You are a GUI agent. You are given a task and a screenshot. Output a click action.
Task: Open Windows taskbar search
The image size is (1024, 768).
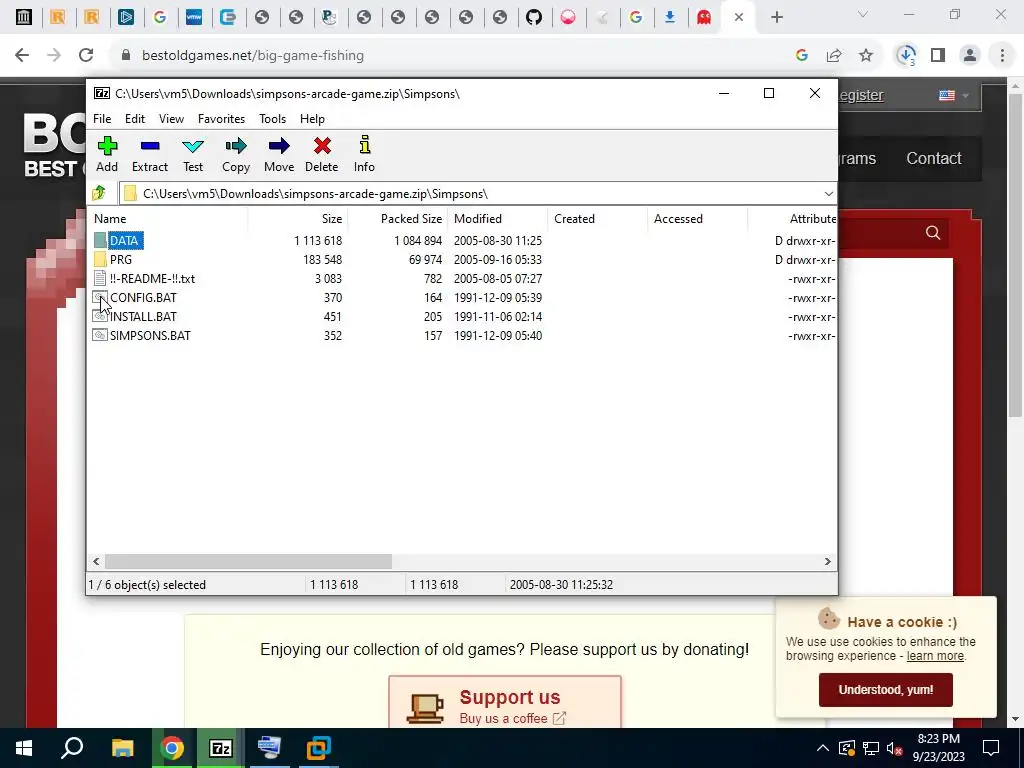pos(72,748)
